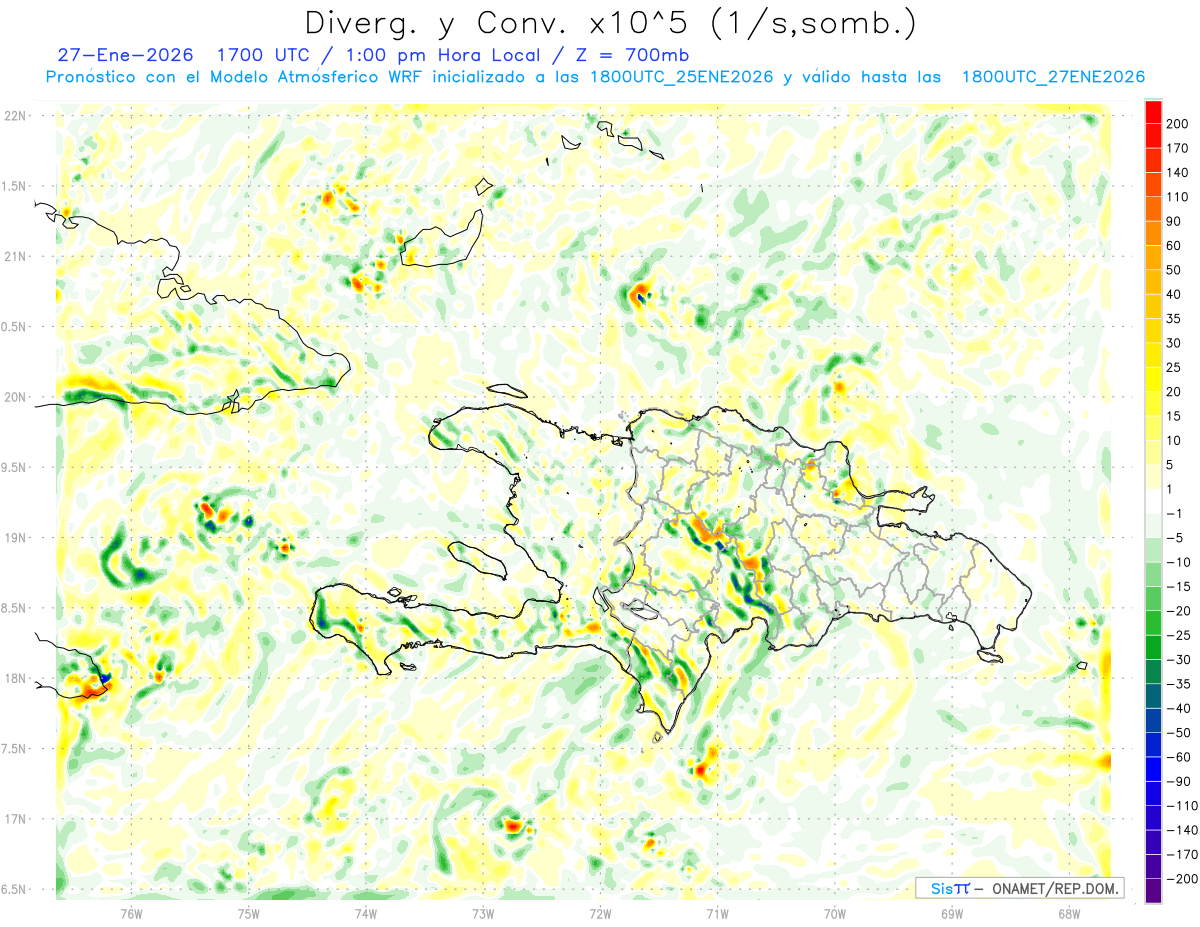Click the 20N latitude label
Screen dimensions: 1200x927
click(x=15, y=397)
